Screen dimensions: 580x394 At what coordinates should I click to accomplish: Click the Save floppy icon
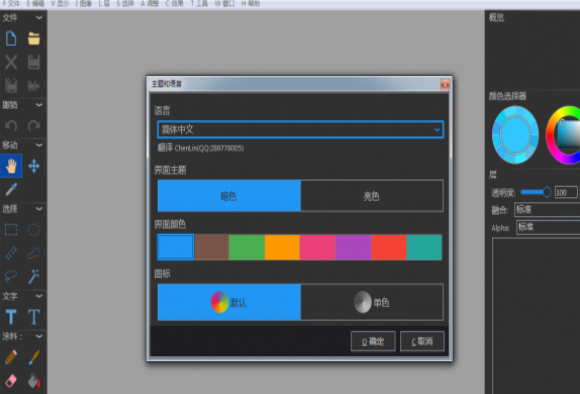click(x=34, y=62)
